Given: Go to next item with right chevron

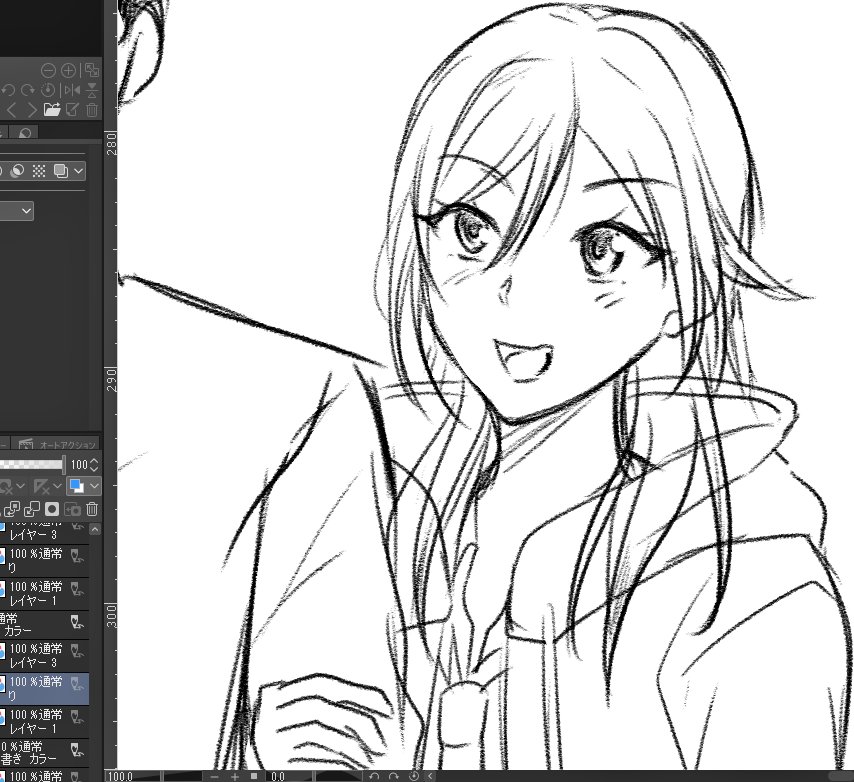Looking at the screenshot, I should [x=32, y=110].
